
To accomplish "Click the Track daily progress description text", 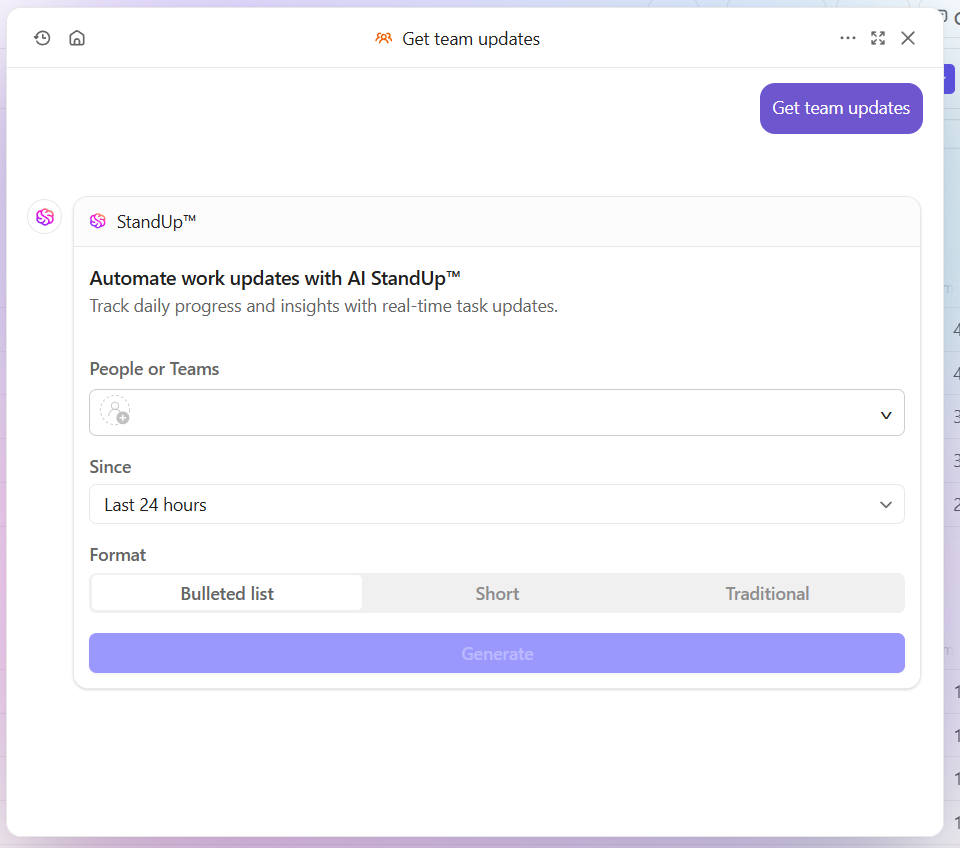I will point(323,306).
